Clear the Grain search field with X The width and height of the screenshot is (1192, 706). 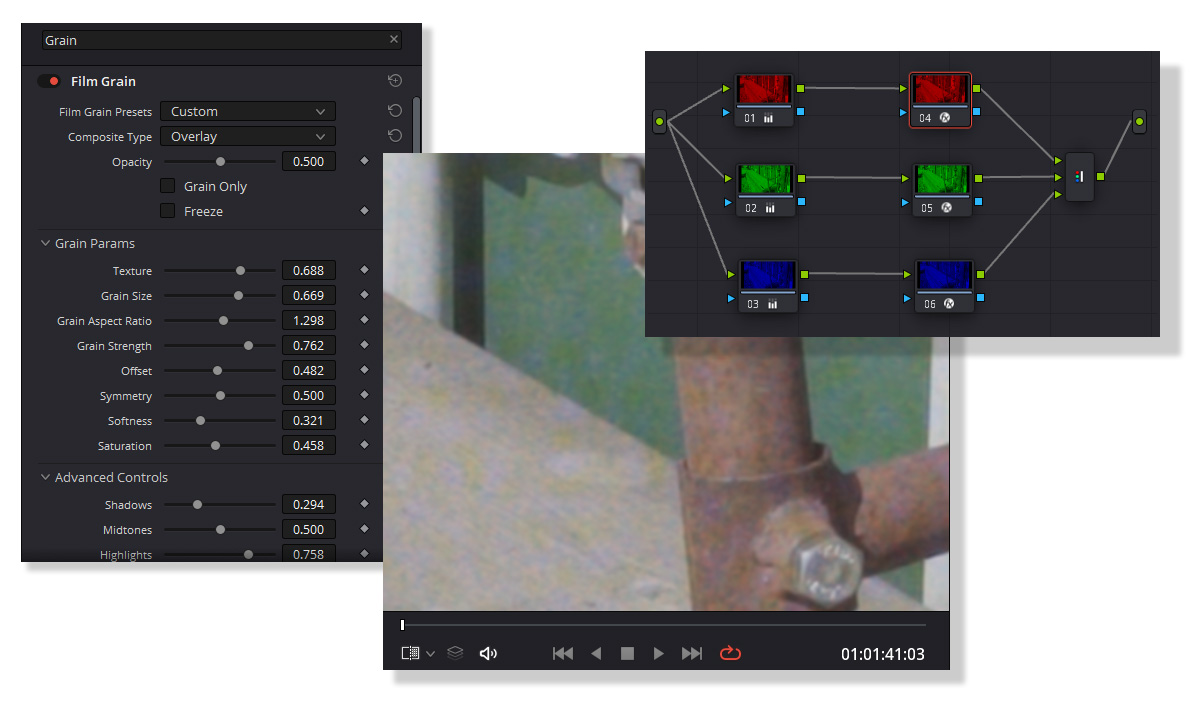394,40
